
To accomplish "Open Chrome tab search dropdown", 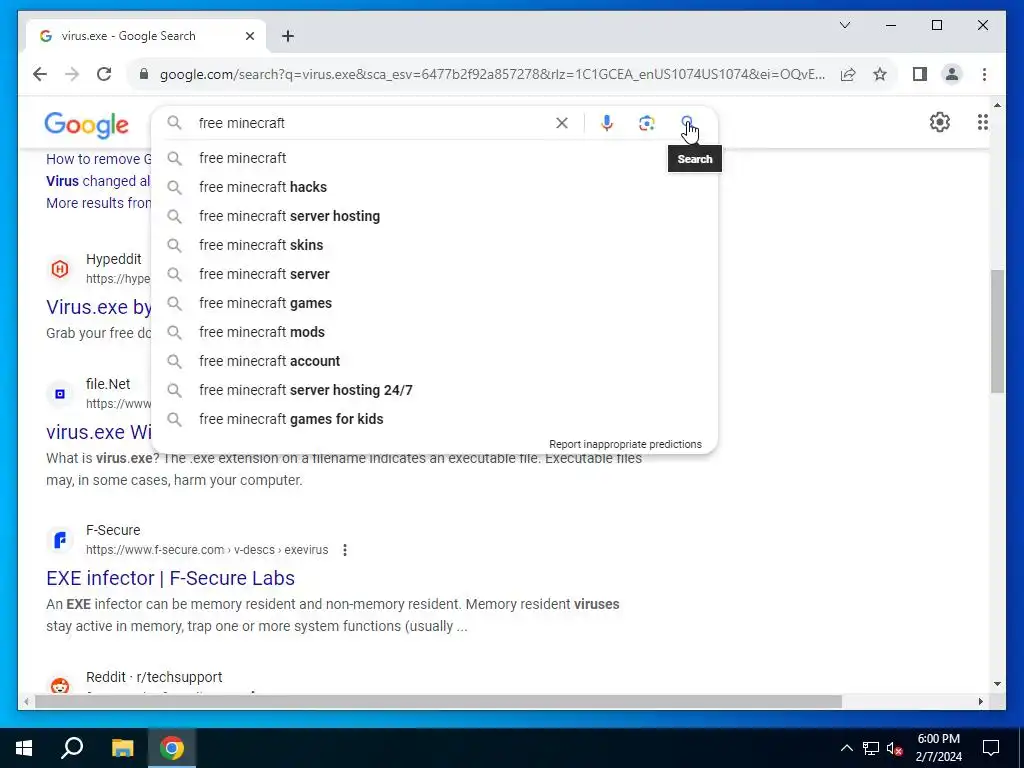I will 845,25.
